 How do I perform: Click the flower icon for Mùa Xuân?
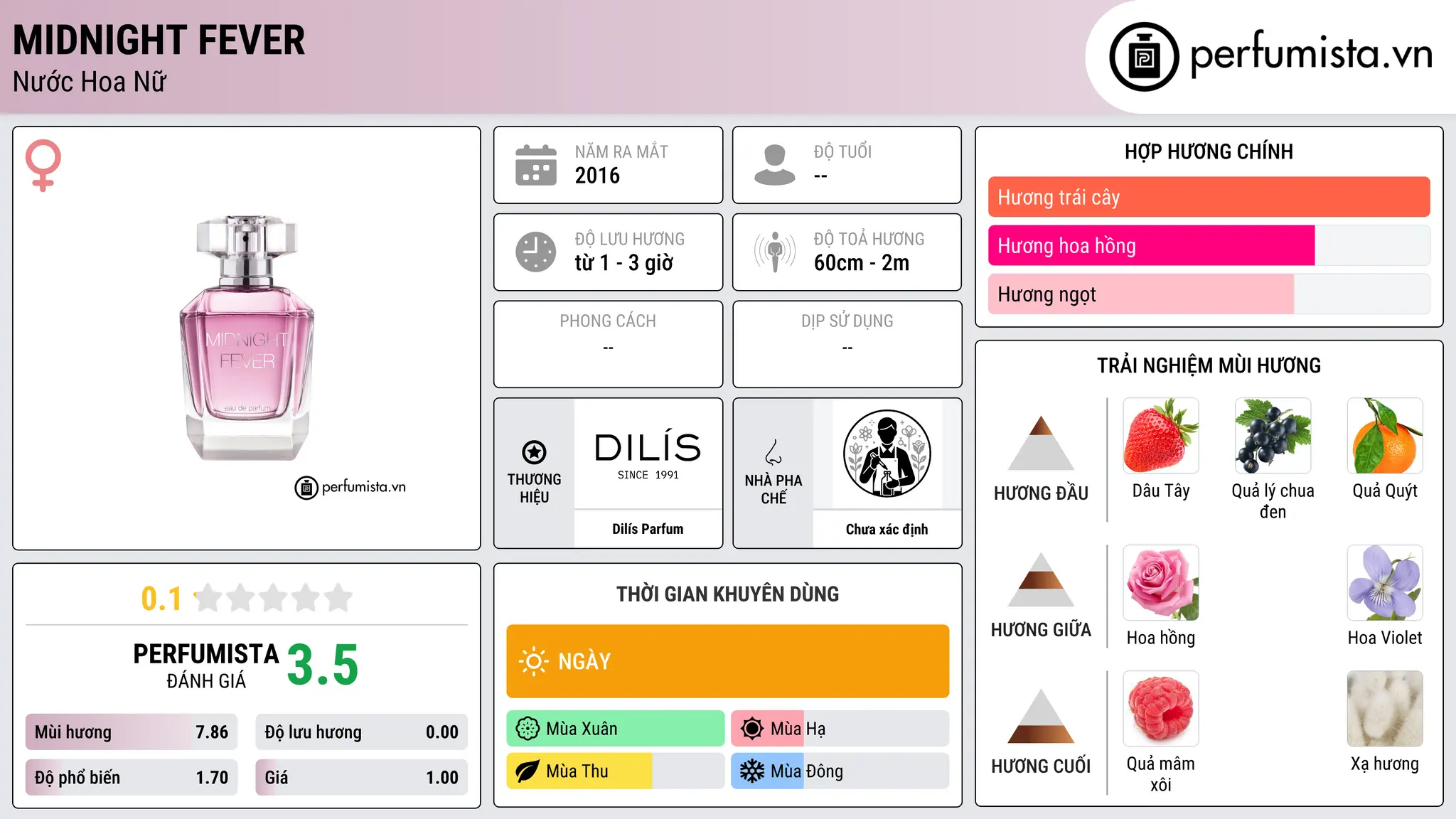(528, 729)
